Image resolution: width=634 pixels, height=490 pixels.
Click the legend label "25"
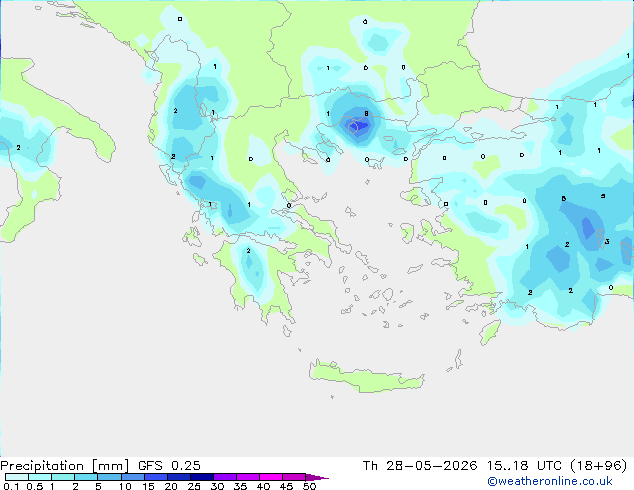pos(194,486)
